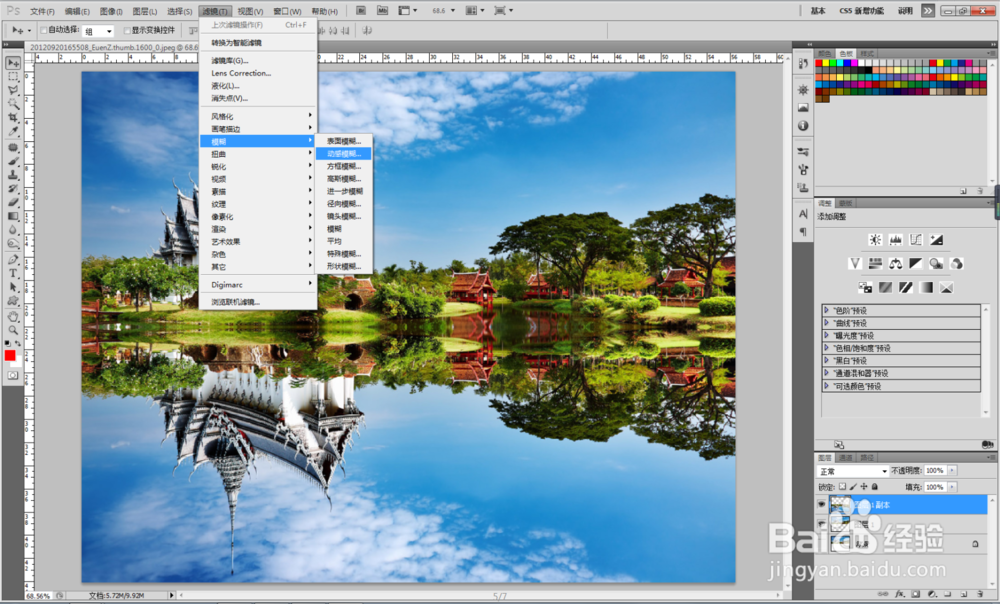Viewport: 1000px width, 604px height.
Task: Toggle Show Transform Controls (显示变换控件) checkbox
Action: 126,31
